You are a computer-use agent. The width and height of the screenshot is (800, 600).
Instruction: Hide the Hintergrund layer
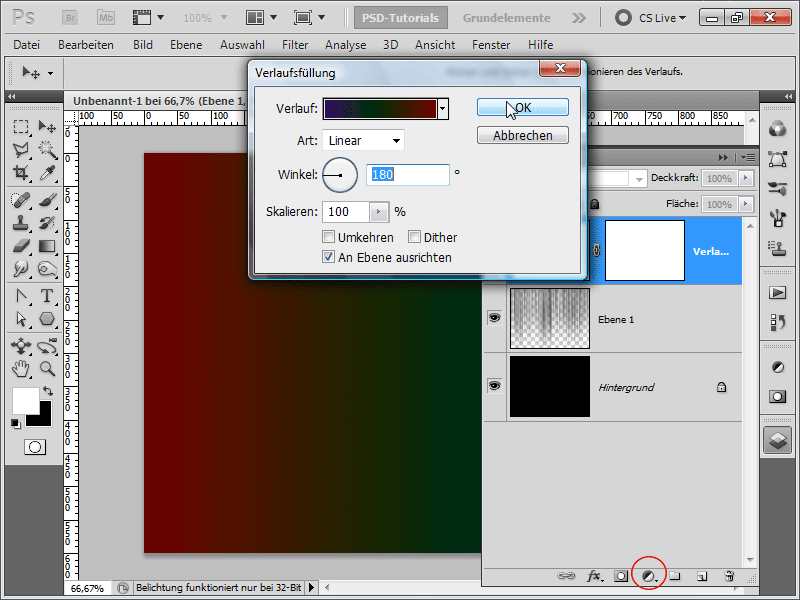pos(494,385)
